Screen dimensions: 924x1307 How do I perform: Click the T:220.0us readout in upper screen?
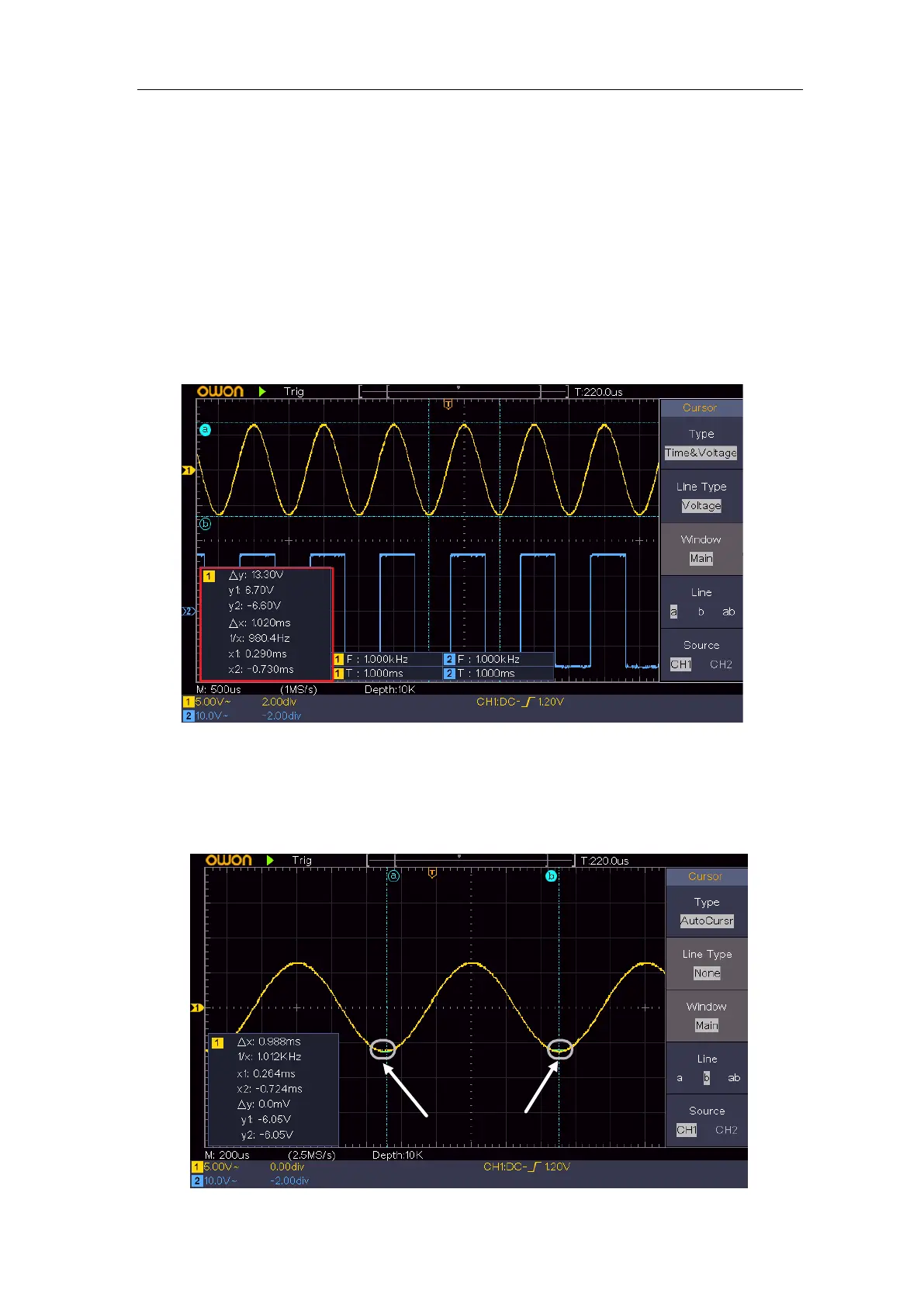pos(598,392)
